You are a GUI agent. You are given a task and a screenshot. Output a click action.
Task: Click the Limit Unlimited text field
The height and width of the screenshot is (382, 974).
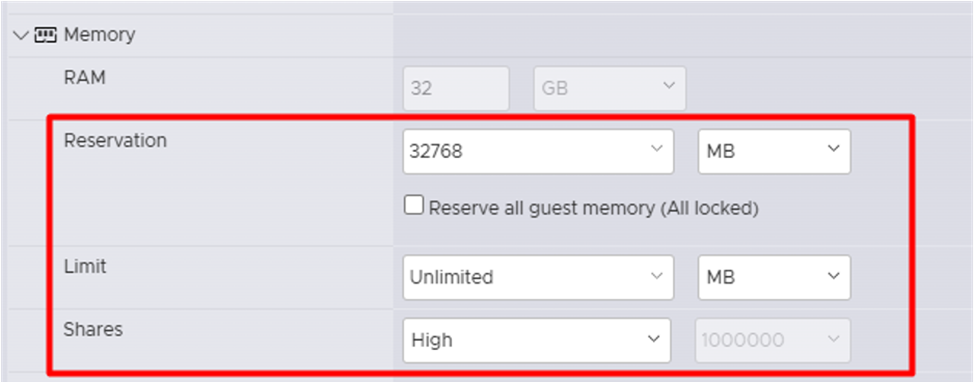click(538, 277)
